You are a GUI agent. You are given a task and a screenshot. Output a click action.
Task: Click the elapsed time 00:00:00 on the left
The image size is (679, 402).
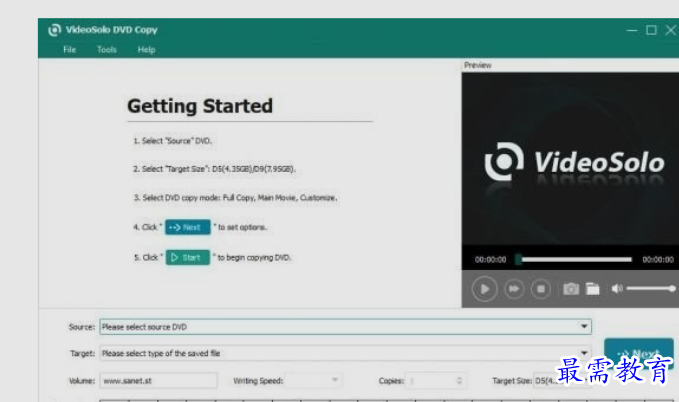(x=490, y=259)
